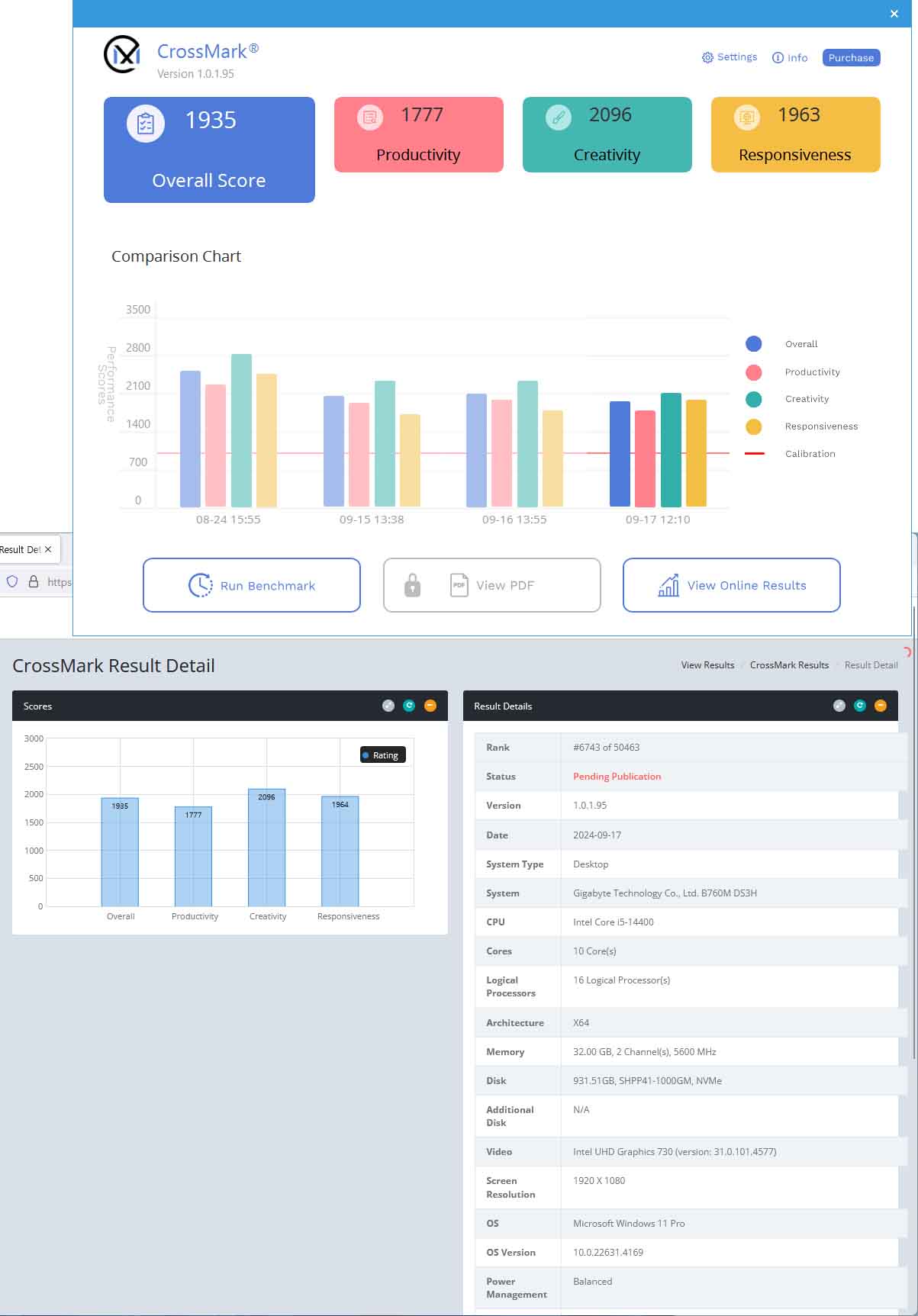Toggle the Rating legend in Scores chart
This screenshot has height=1316, width=918.
[x=383, y=755]
